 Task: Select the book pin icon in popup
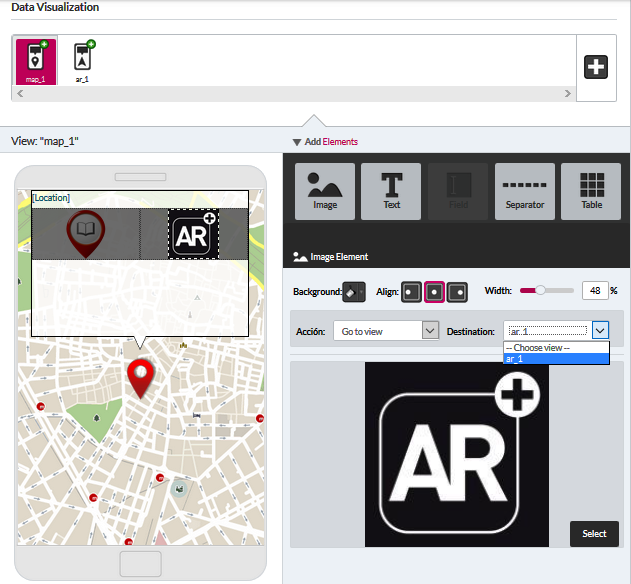[x=86, y=234]
